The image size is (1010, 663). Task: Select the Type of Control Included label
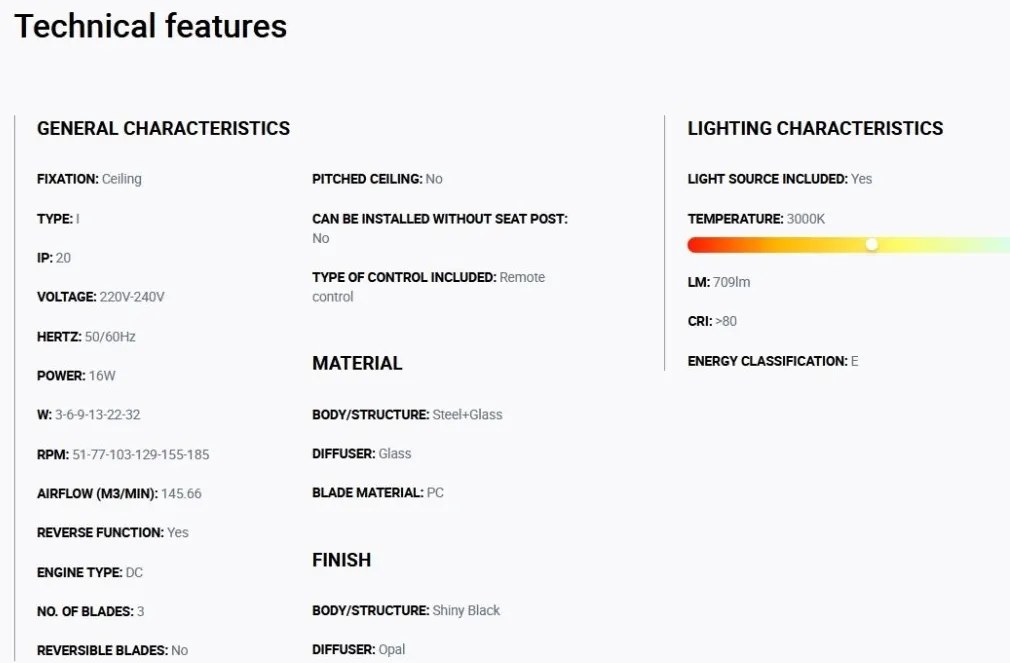point(404,277)
